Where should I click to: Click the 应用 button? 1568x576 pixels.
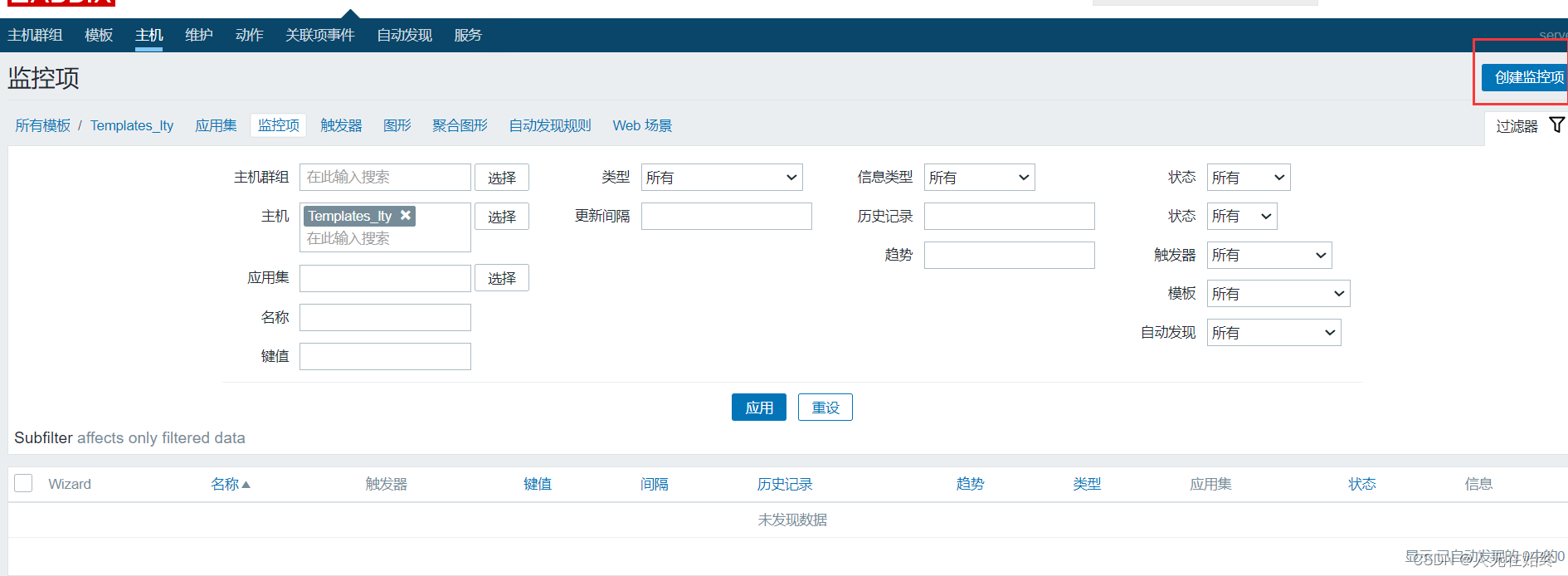pos(759,407)
